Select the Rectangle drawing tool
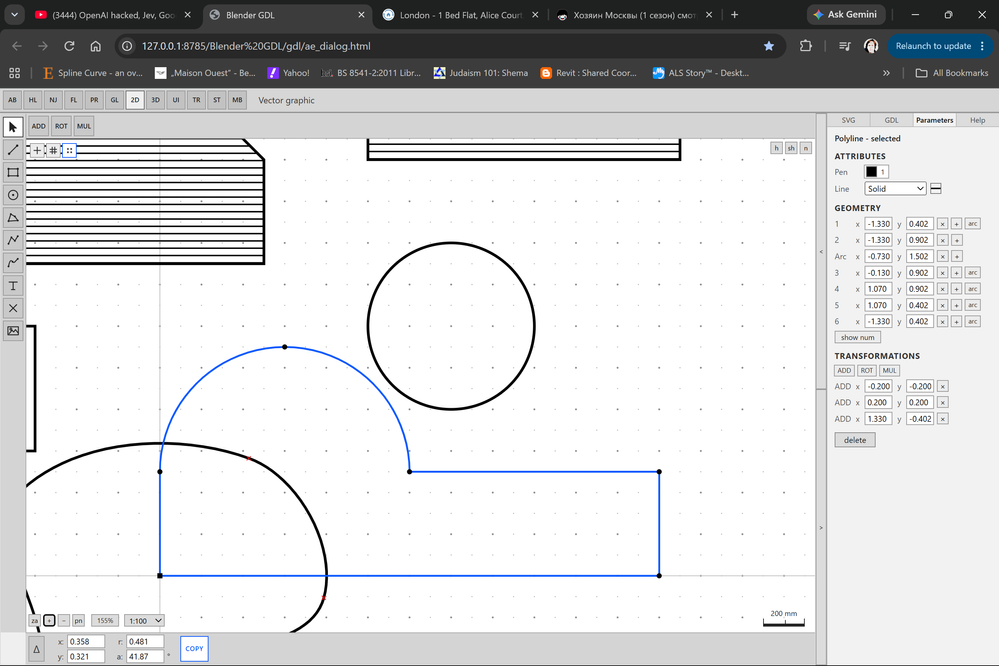The height and width of the screenshot is (666, 999). pos(13,172)
